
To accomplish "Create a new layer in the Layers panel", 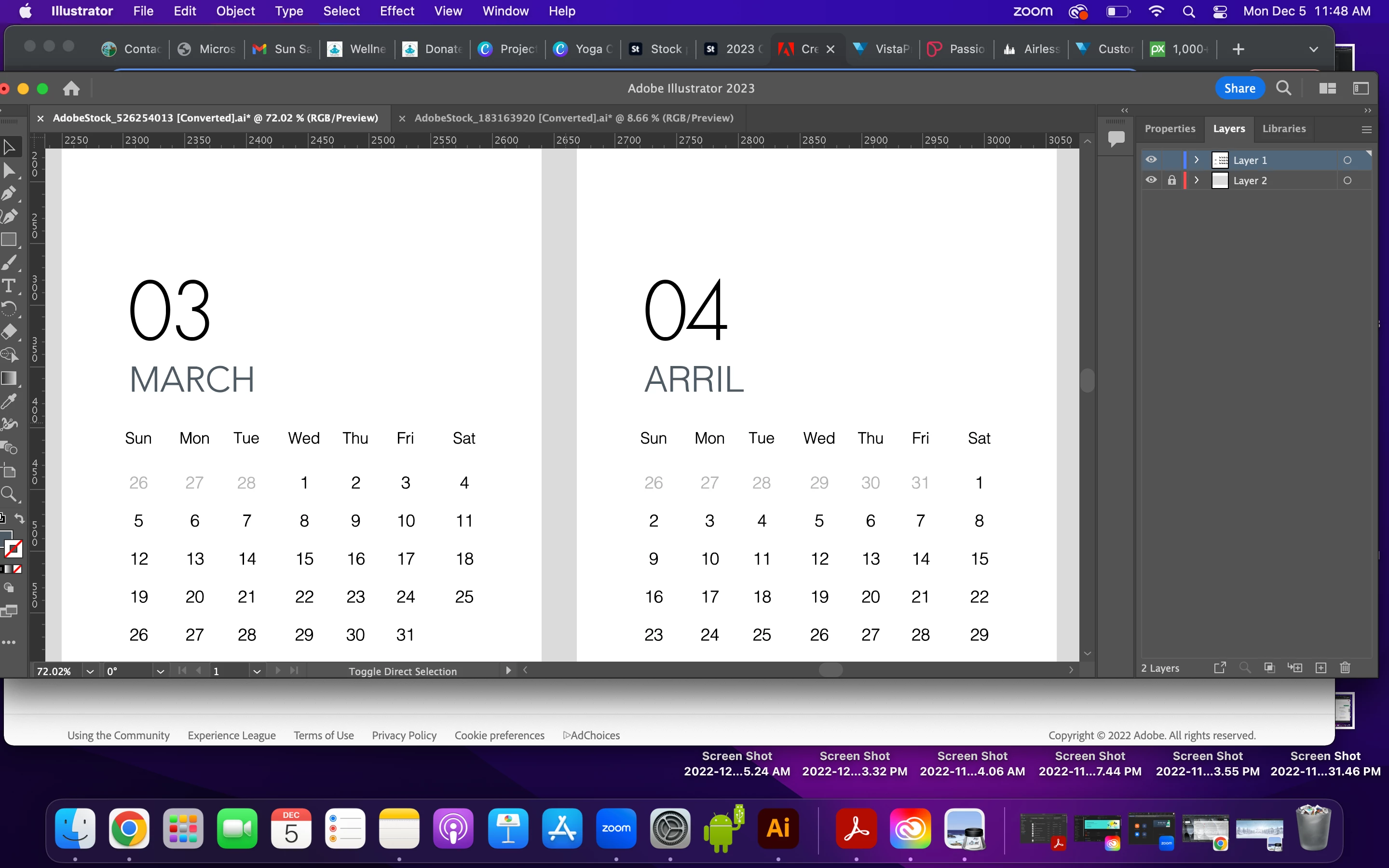I will point(1321,668).
